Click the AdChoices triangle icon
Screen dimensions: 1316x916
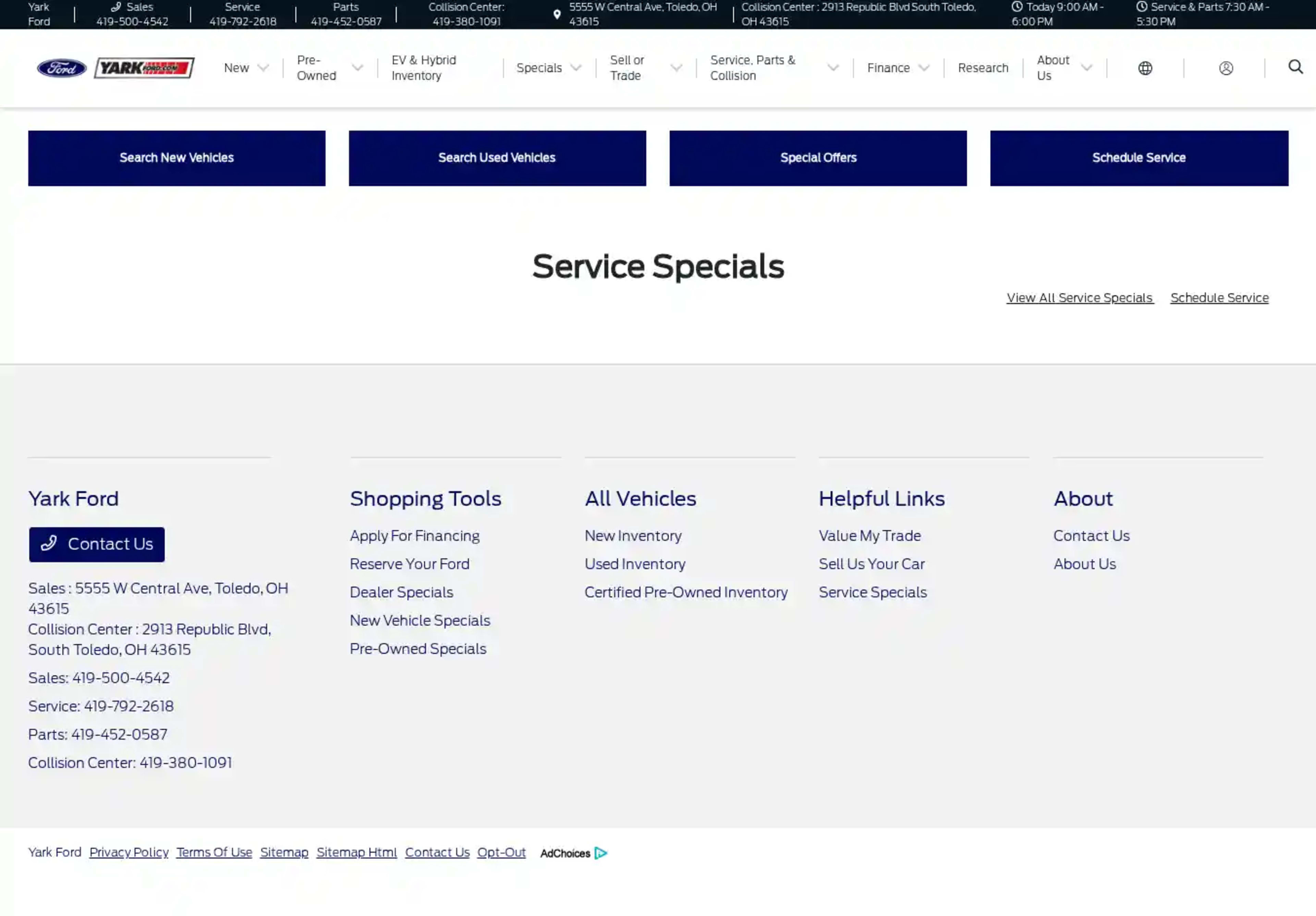(600, 853)
